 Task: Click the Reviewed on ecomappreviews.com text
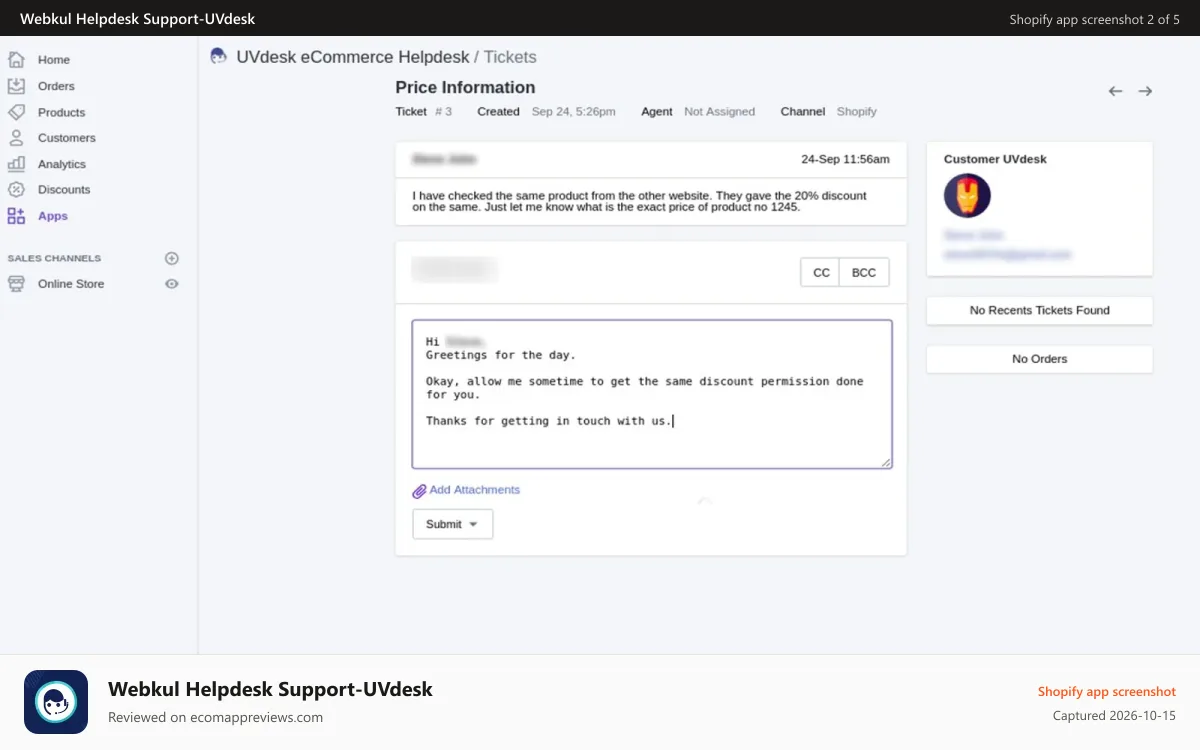pyautogui.click(x=215, y=717)
